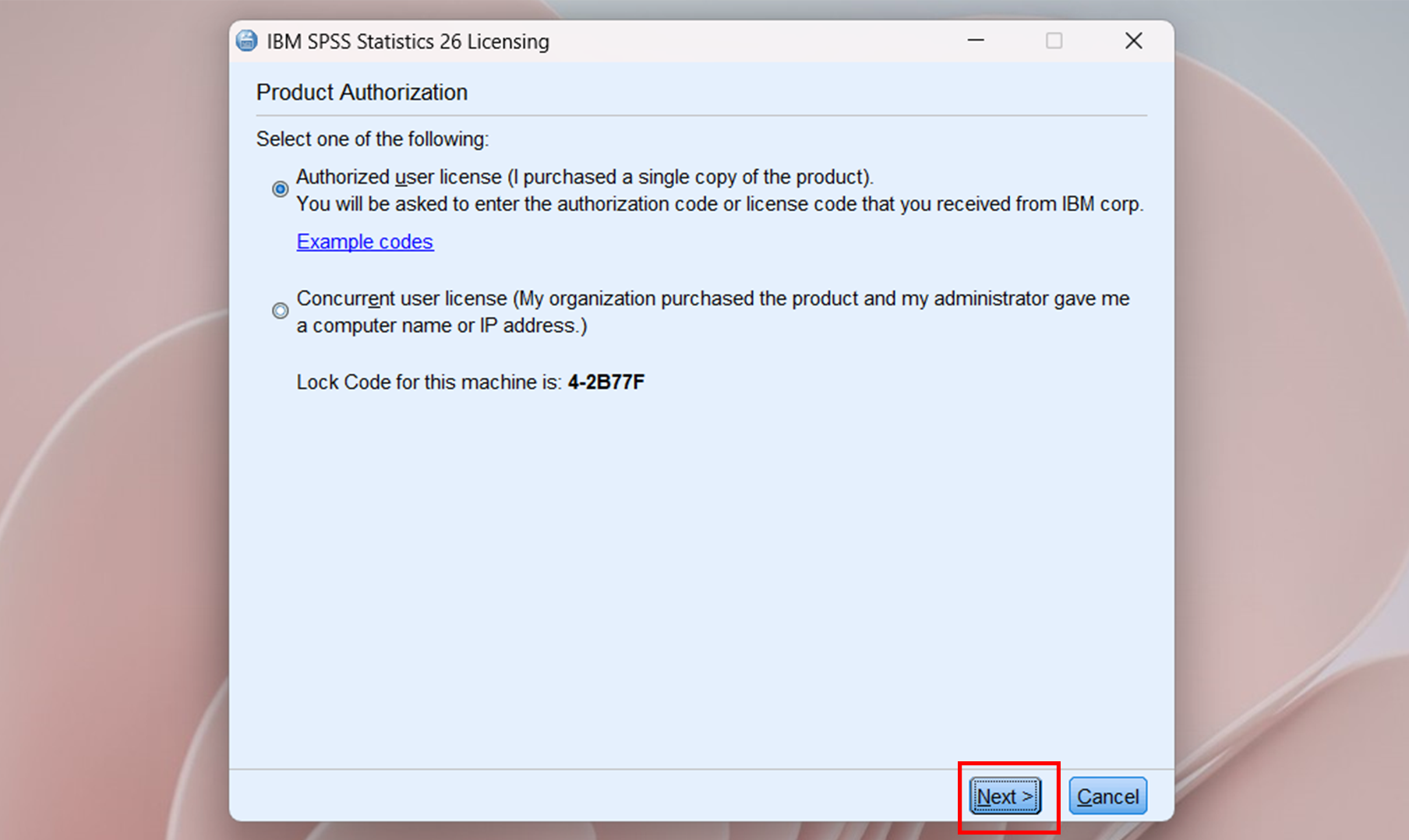Click the disabled maximize button
Viewport: 1409px width, 840px height.
[x=1054, y=41]
